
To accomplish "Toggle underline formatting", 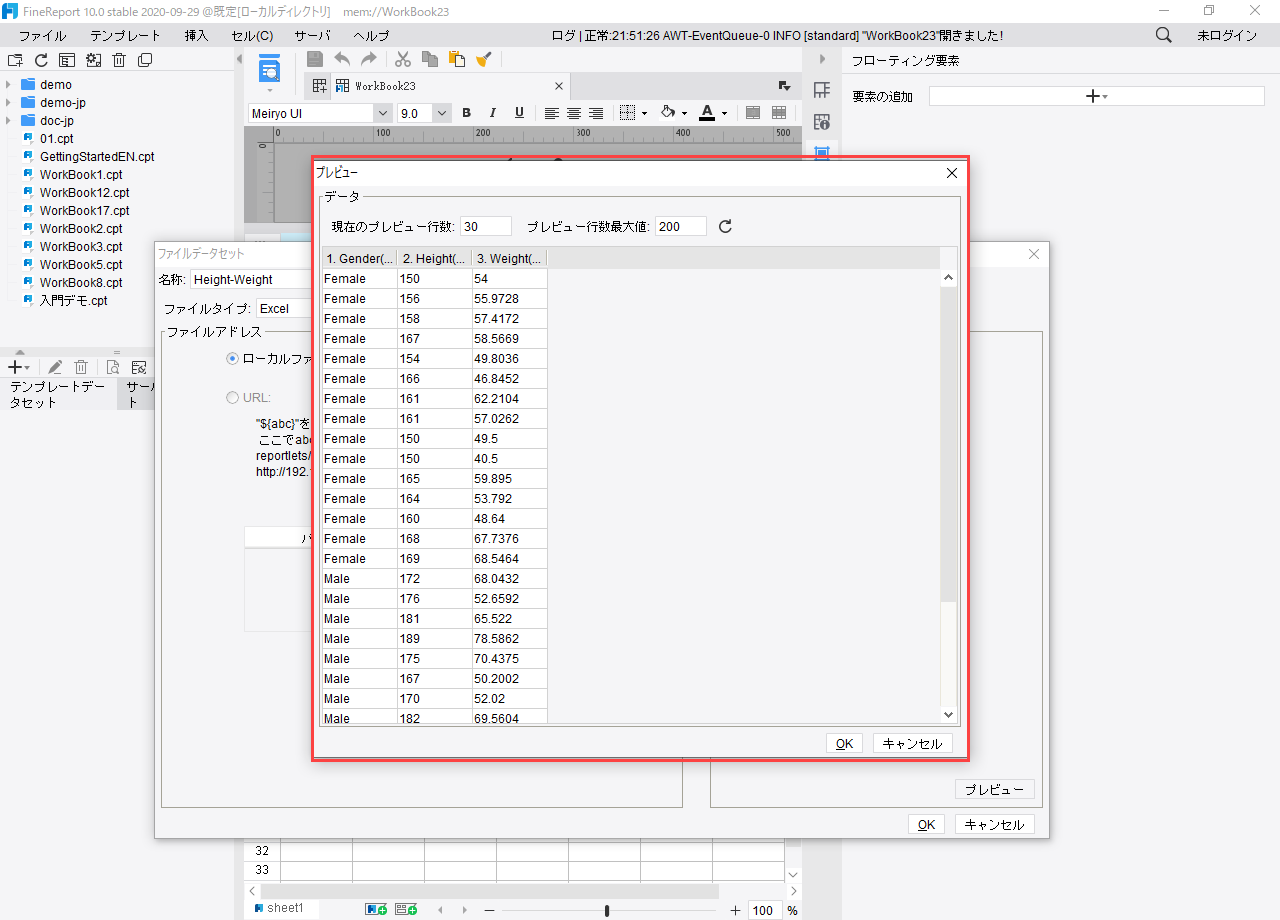I will [519, 113].
